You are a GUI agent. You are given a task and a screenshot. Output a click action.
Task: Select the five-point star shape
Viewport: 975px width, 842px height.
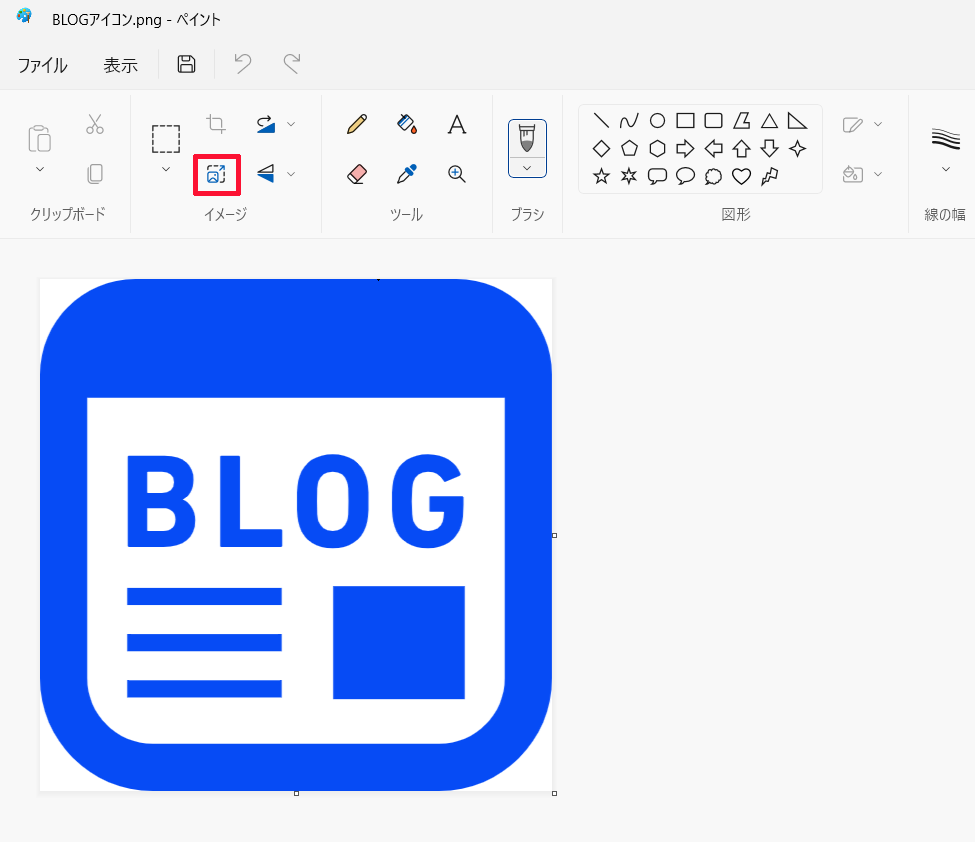(x=601, y=177)
